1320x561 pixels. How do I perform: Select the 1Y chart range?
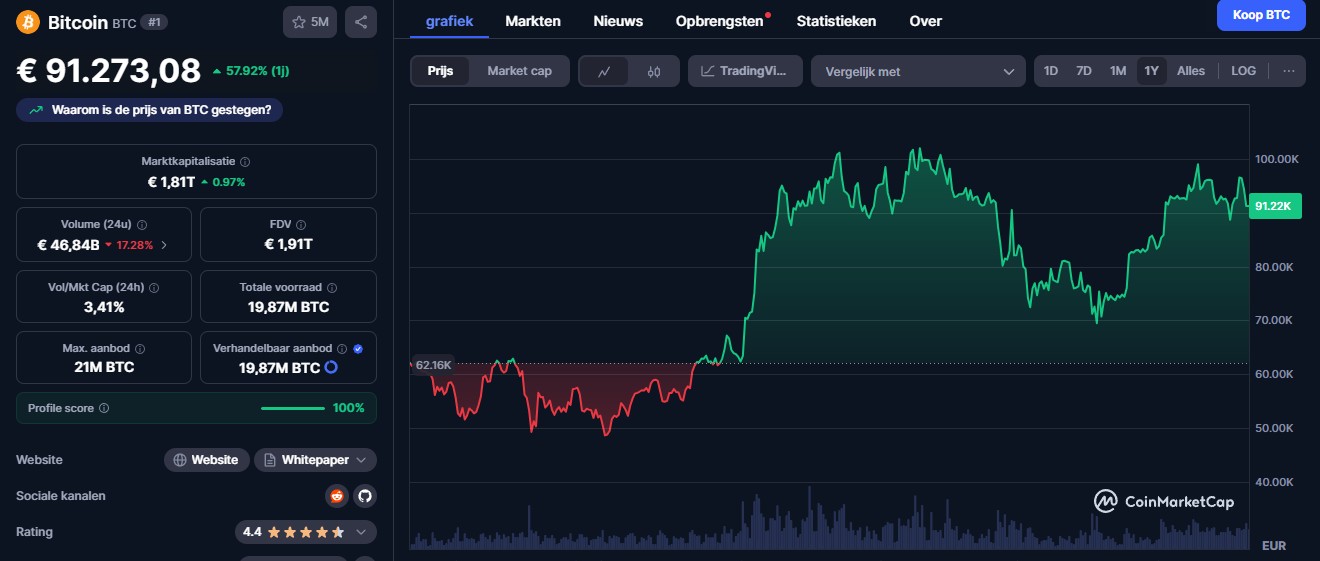tap(1152, 71)
